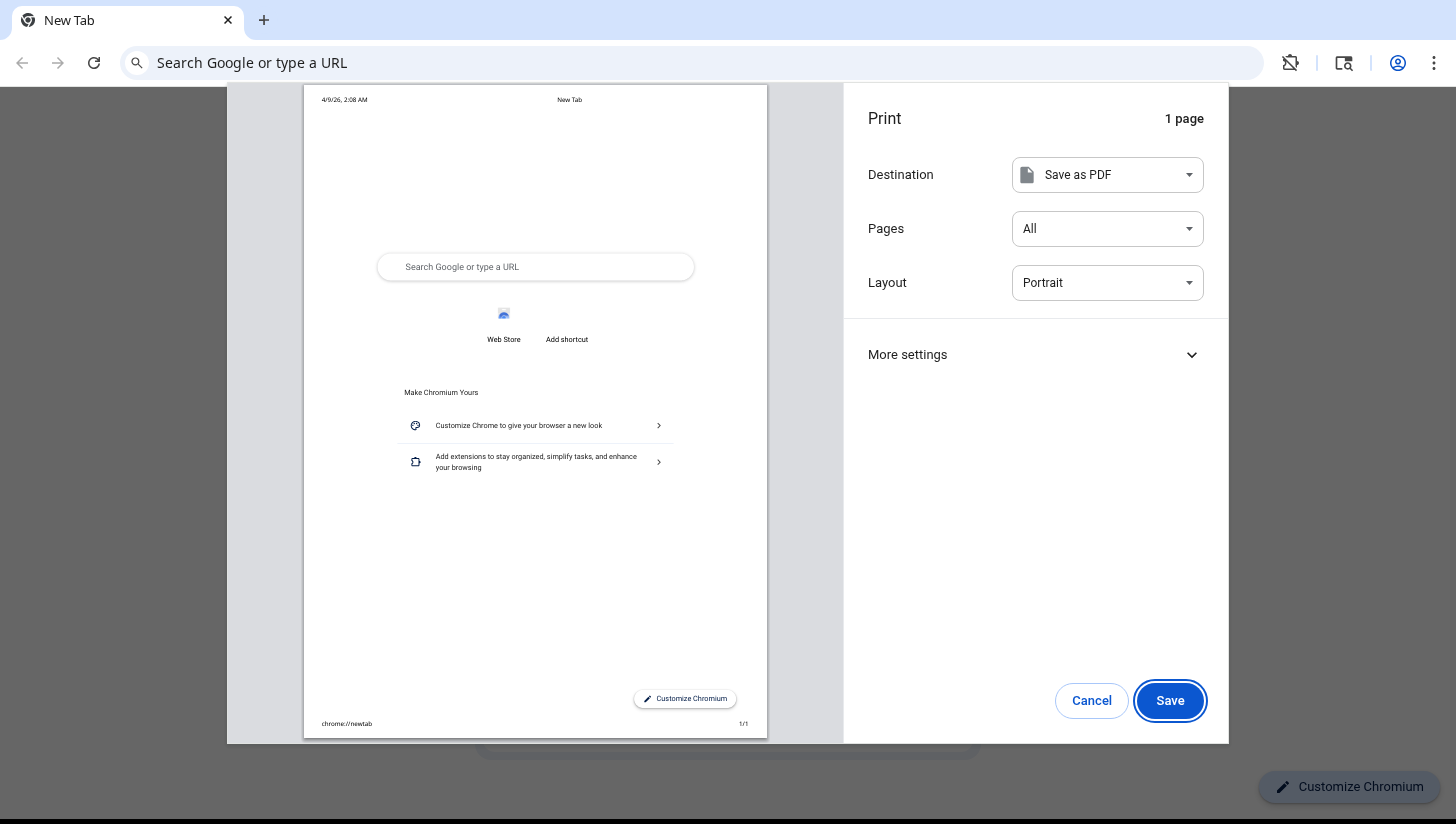The image size is (1456, 824).
Task: Click the search magnifier icon in address bar
Action: tap(138, 63)
